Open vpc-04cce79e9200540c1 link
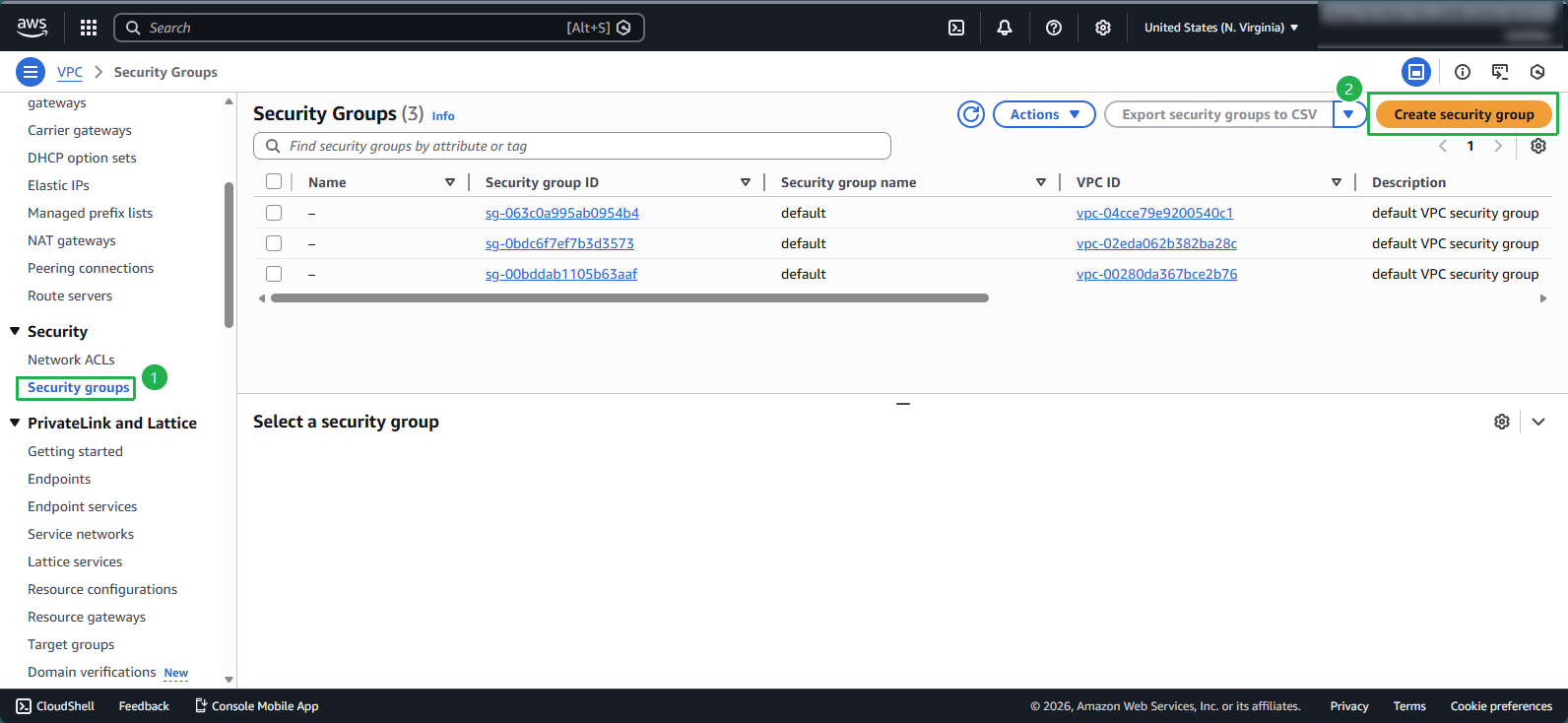This screenshot has height=723, width=1568. click(x=1154, y=213)
